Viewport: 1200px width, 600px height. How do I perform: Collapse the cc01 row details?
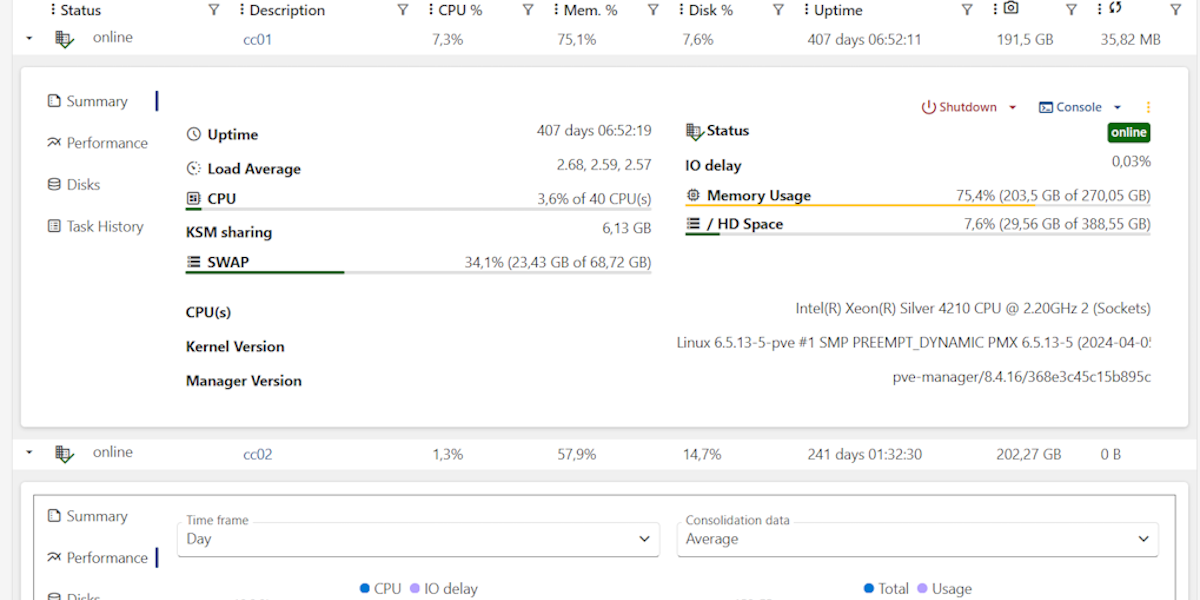[29, 38]
